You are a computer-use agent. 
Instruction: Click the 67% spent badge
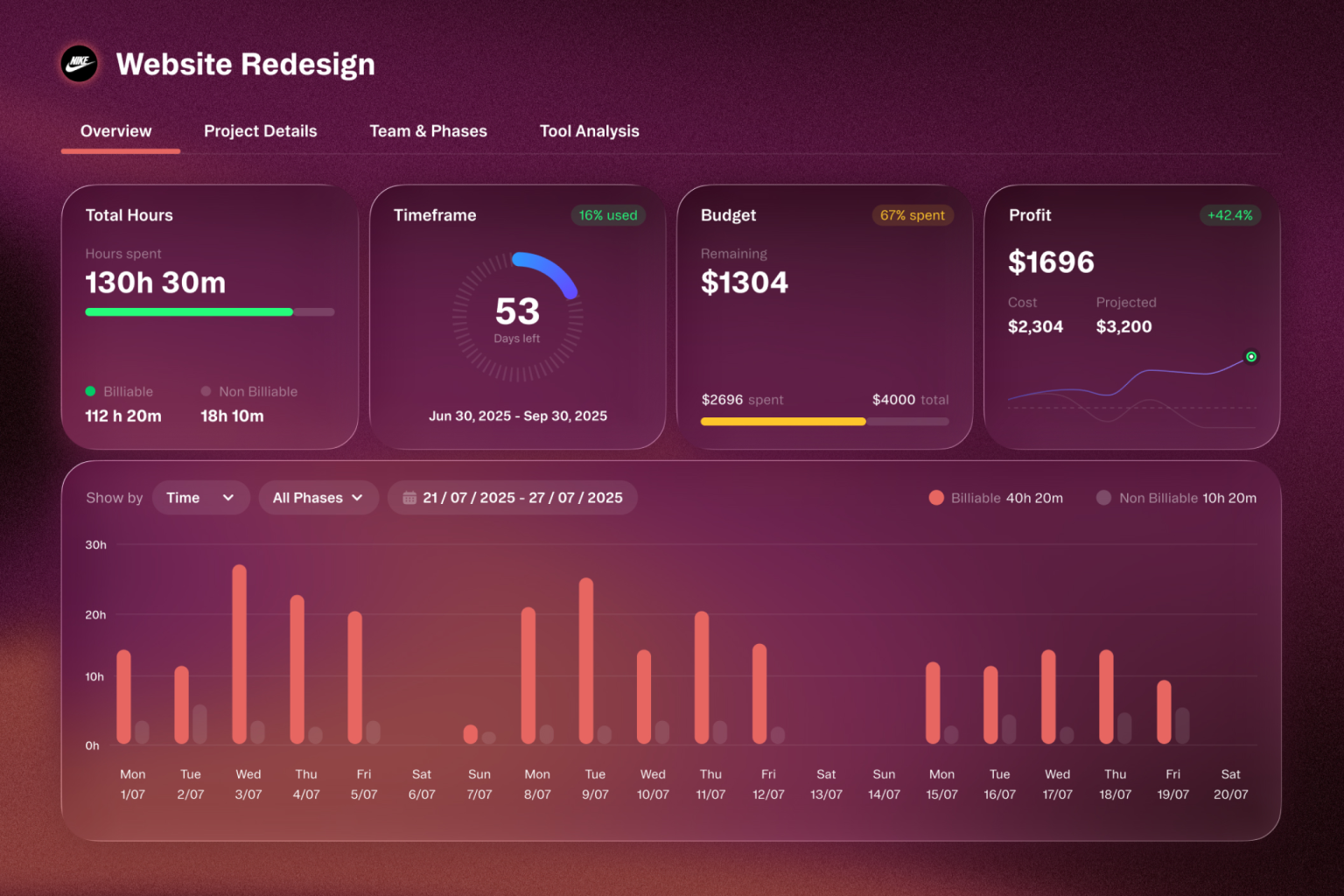[913, 215]
